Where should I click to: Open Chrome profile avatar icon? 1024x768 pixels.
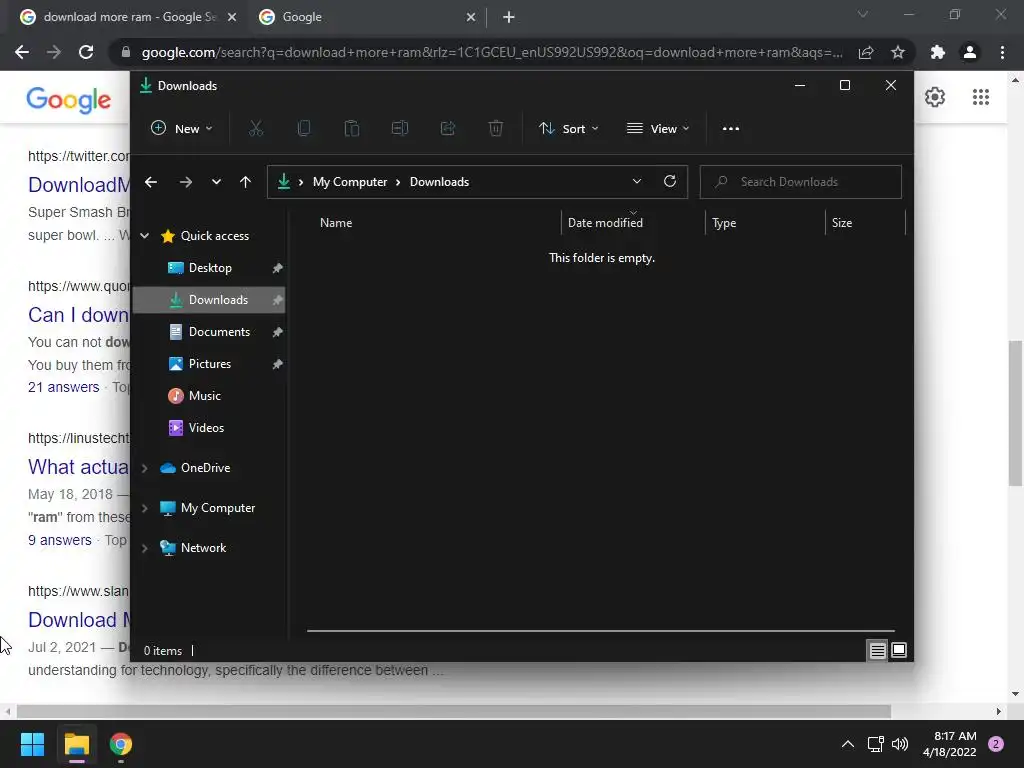pyautogui.click(x=970, y=52)
